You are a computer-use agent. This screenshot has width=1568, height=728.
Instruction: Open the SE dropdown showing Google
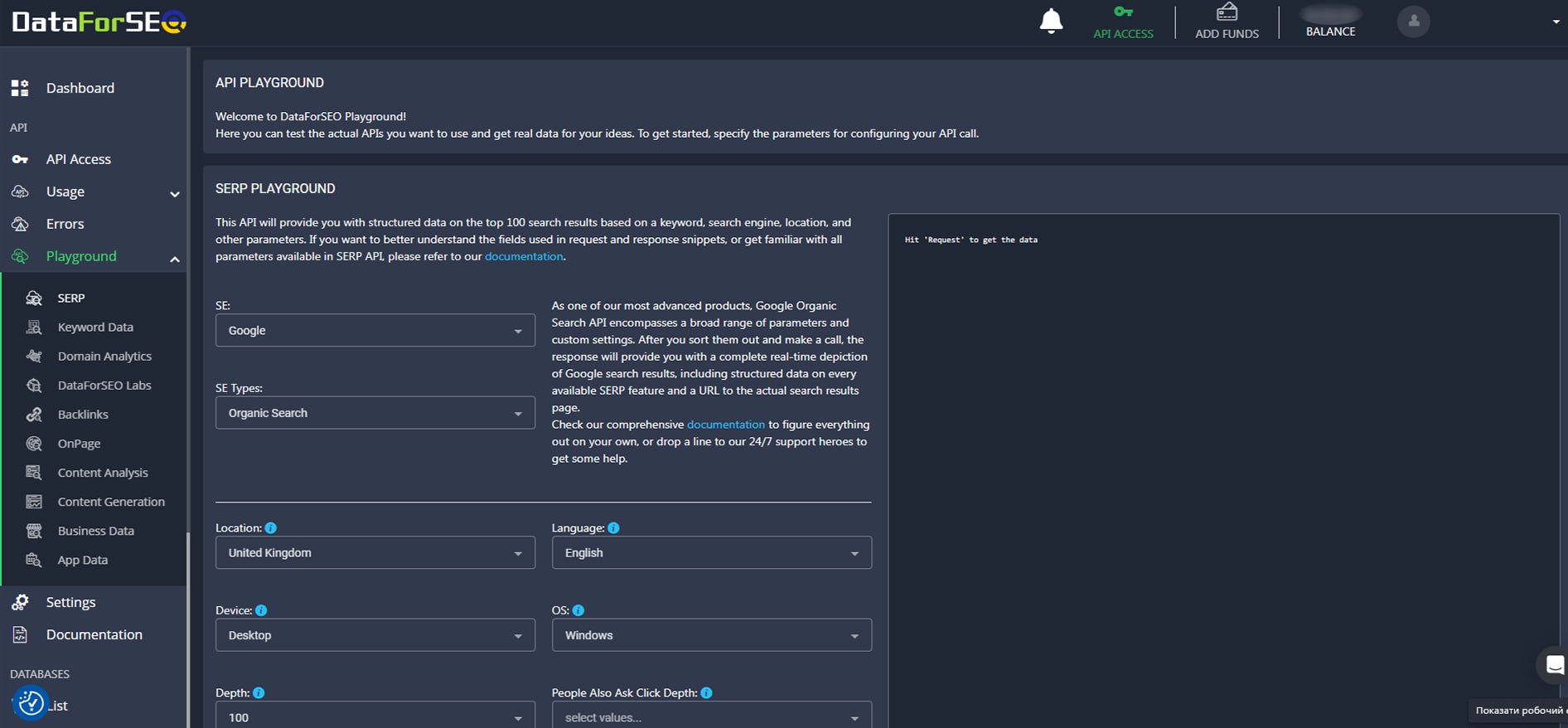[375, 330]
